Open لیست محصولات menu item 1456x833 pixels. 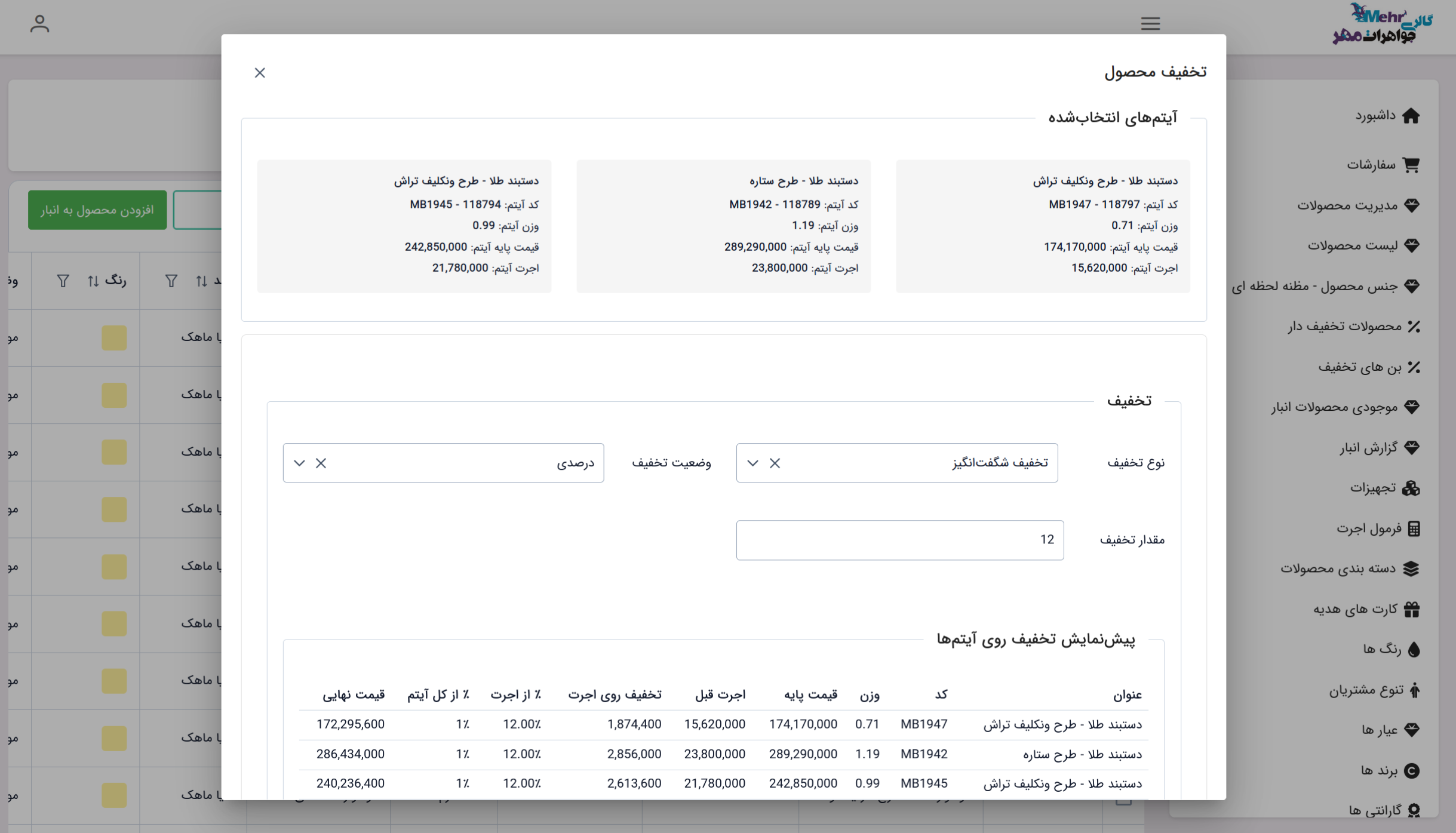tap(1353, 245)
